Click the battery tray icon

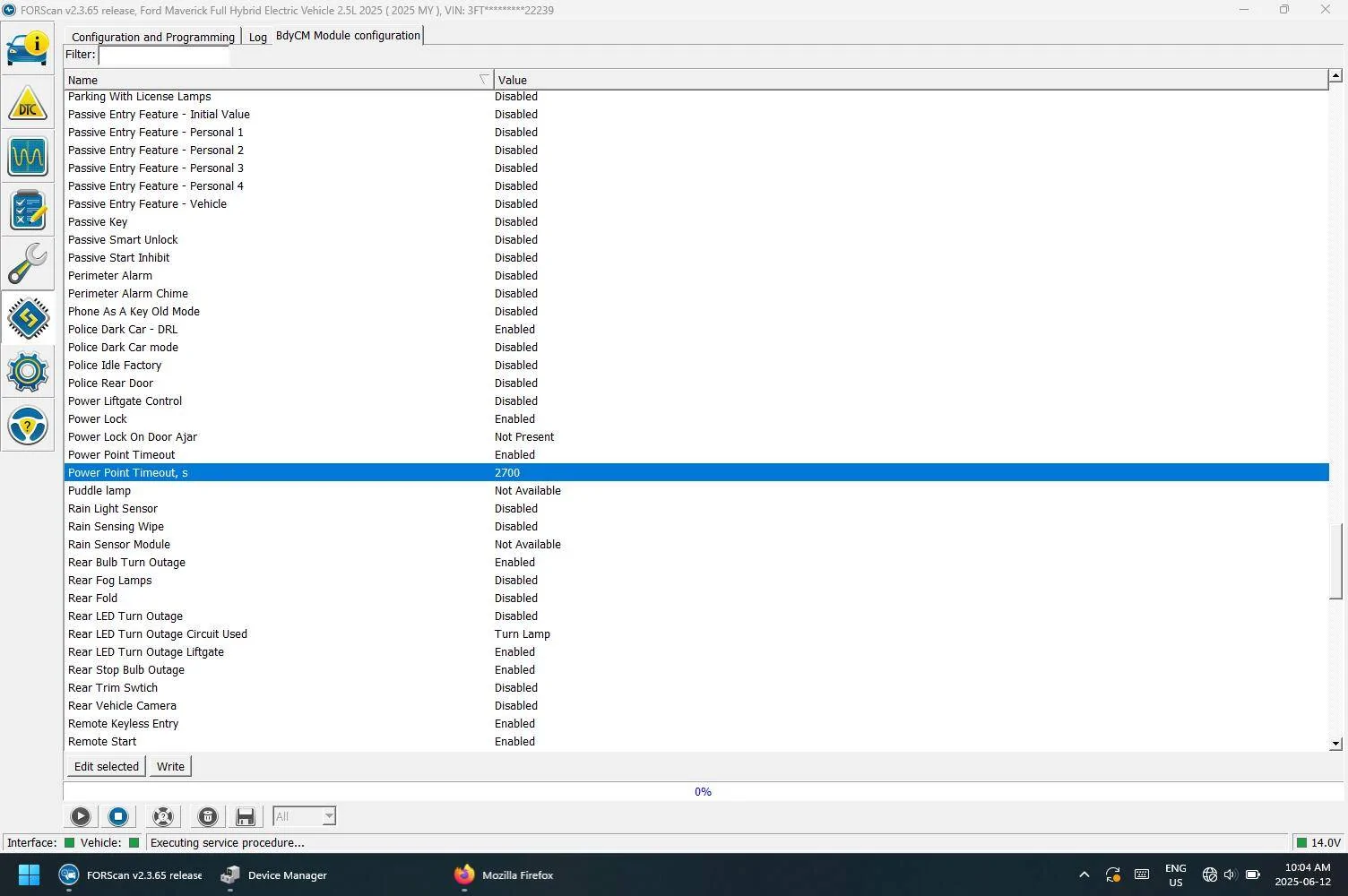tap(1253, 874)
